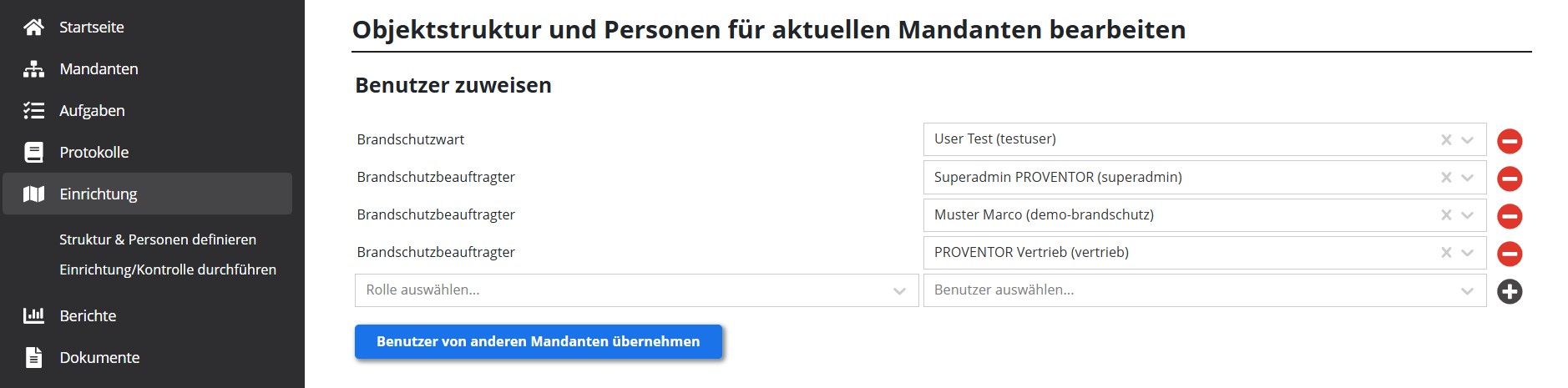
Task: Click the Startseite home icon
Action: coord(33,28)
